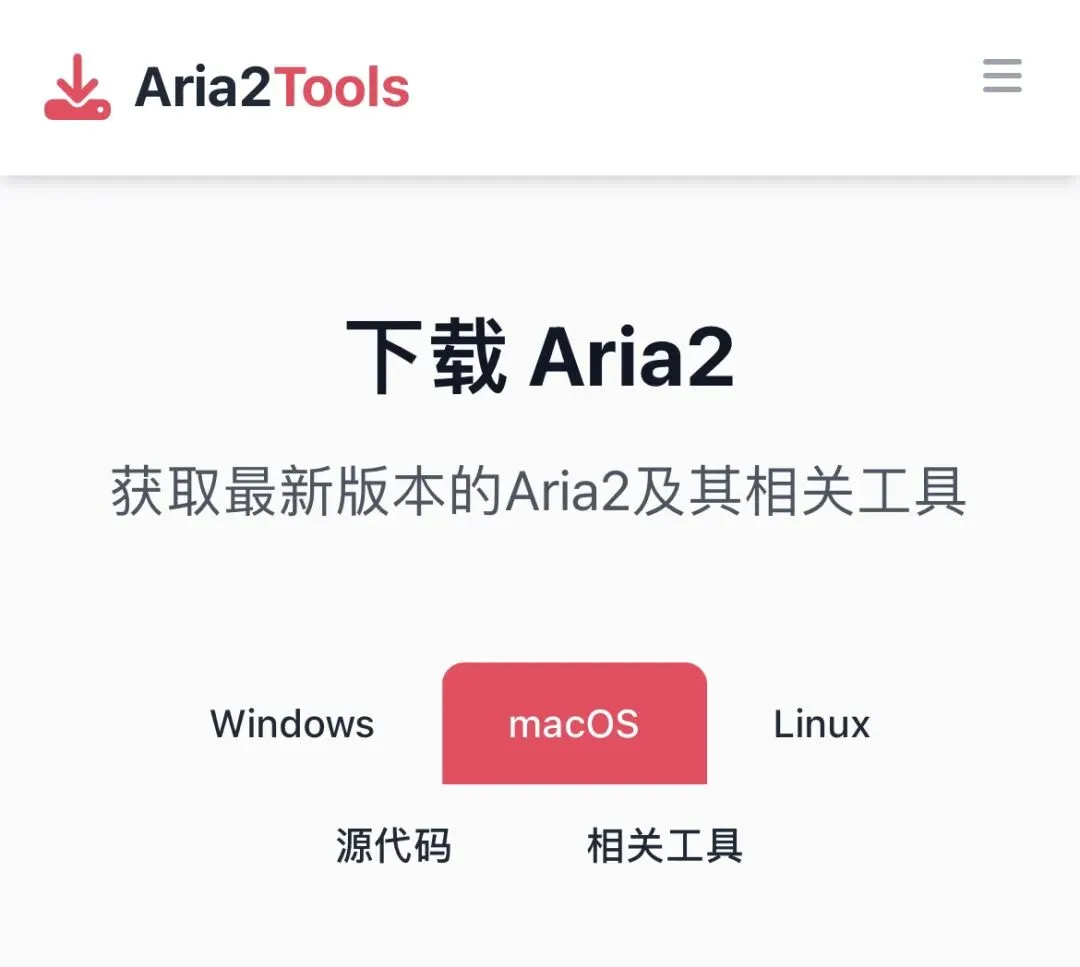Screen dimensions: 1080x967
Task: Select the highlighted macOS tab
Action: [x=574, y=724]
